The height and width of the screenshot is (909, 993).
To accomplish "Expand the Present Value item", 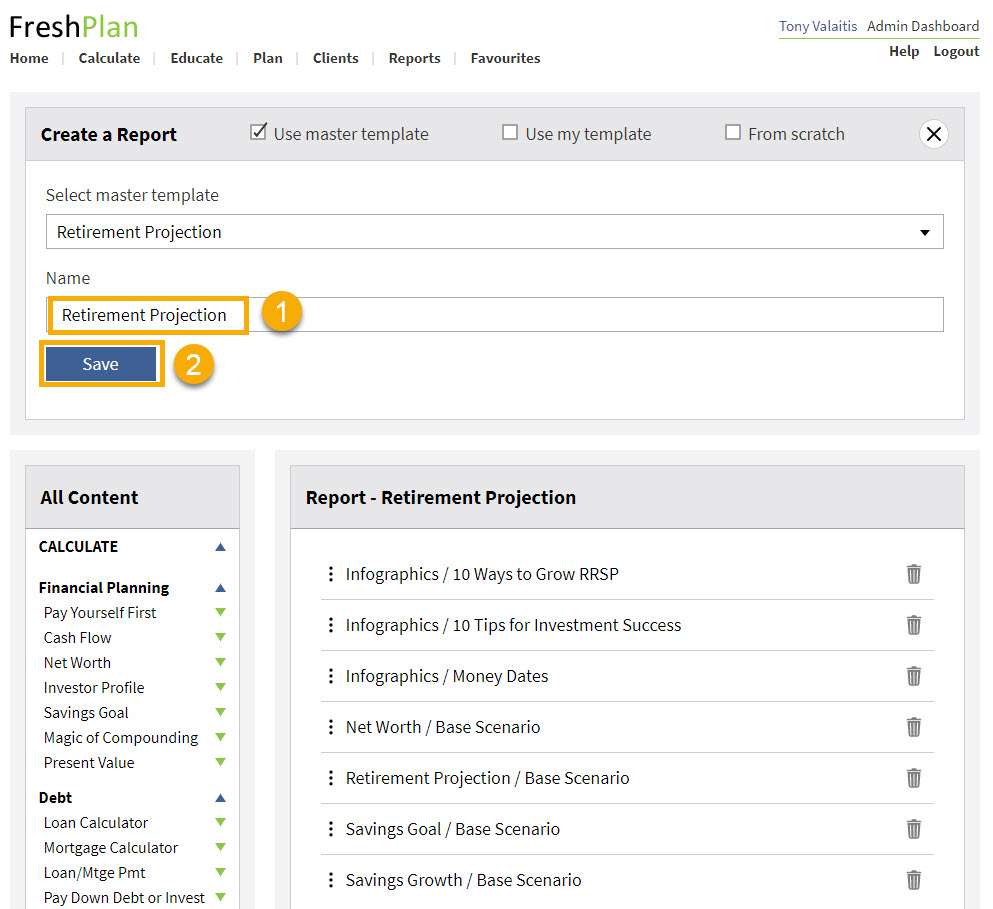I will (220, 761).
